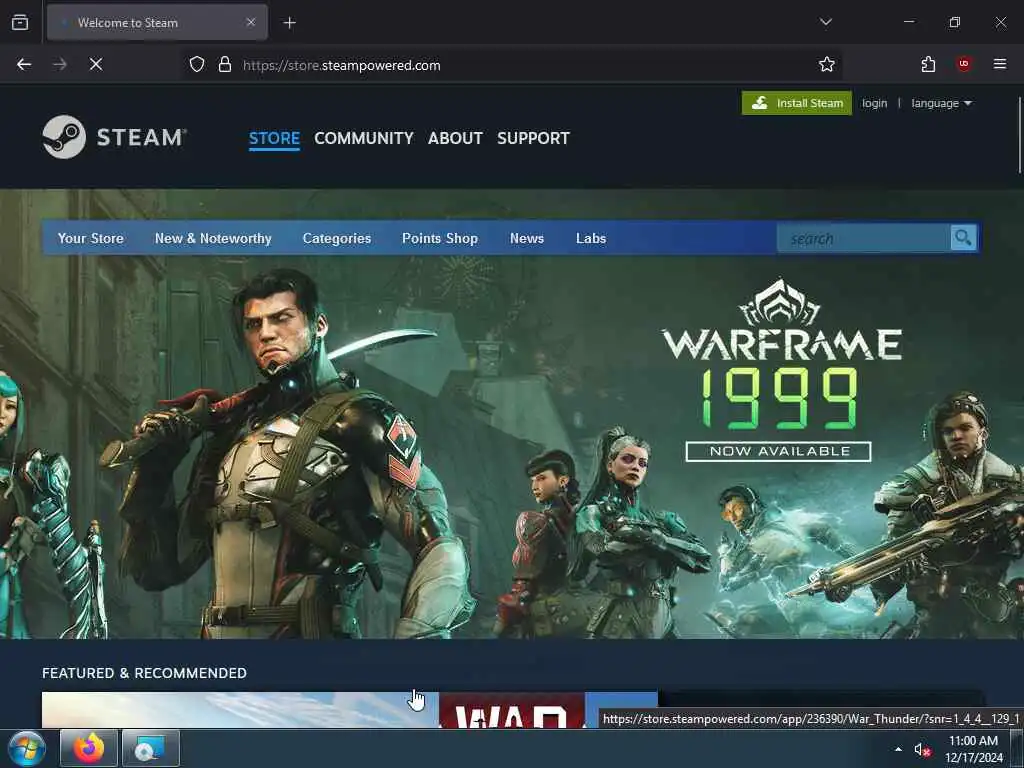Image resolution: width=1024 pixels, height=768 pixels.
Task: Select the STORE main navigation item
Action: 274,138
